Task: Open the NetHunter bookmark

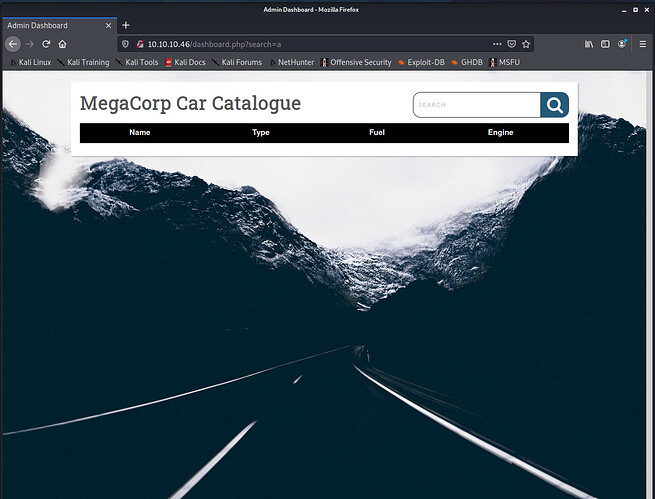Action: tap(291, 62)
